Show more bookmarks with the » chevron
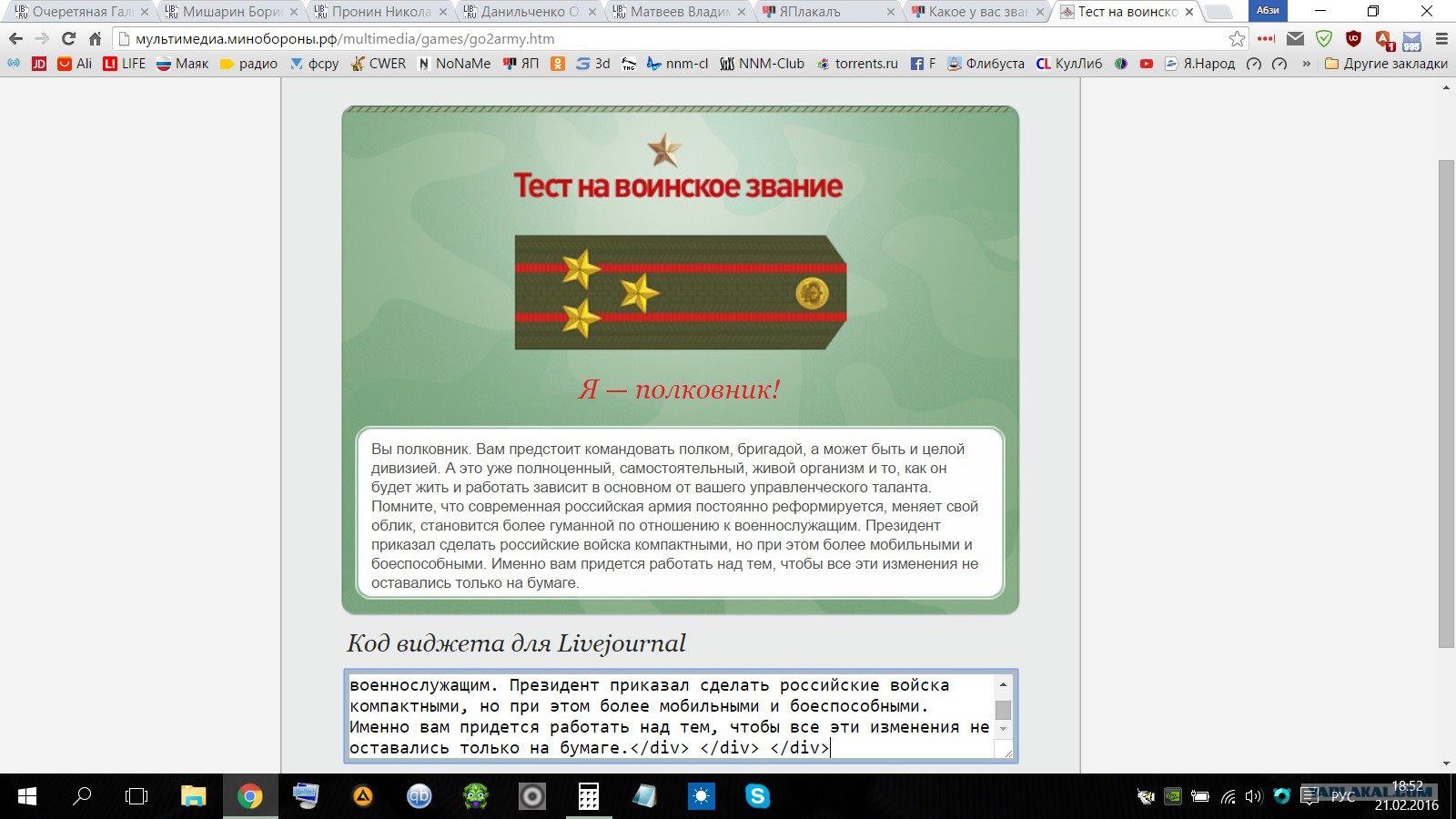Screen dimensions: 1456x819 tap(1307, 64)
